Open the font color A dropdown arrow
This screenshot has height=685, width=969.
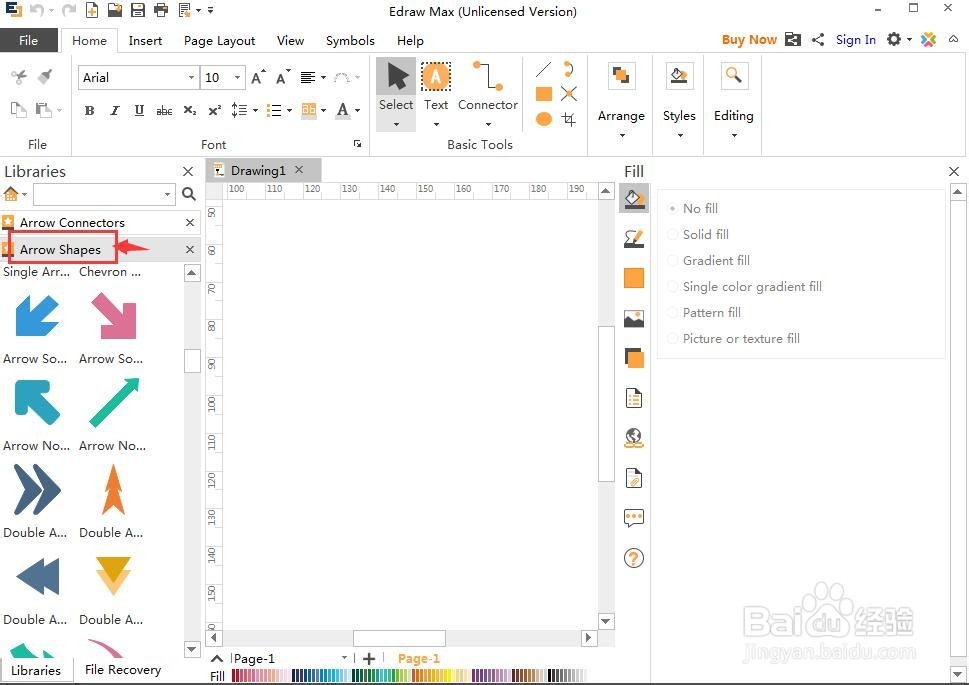357,111
